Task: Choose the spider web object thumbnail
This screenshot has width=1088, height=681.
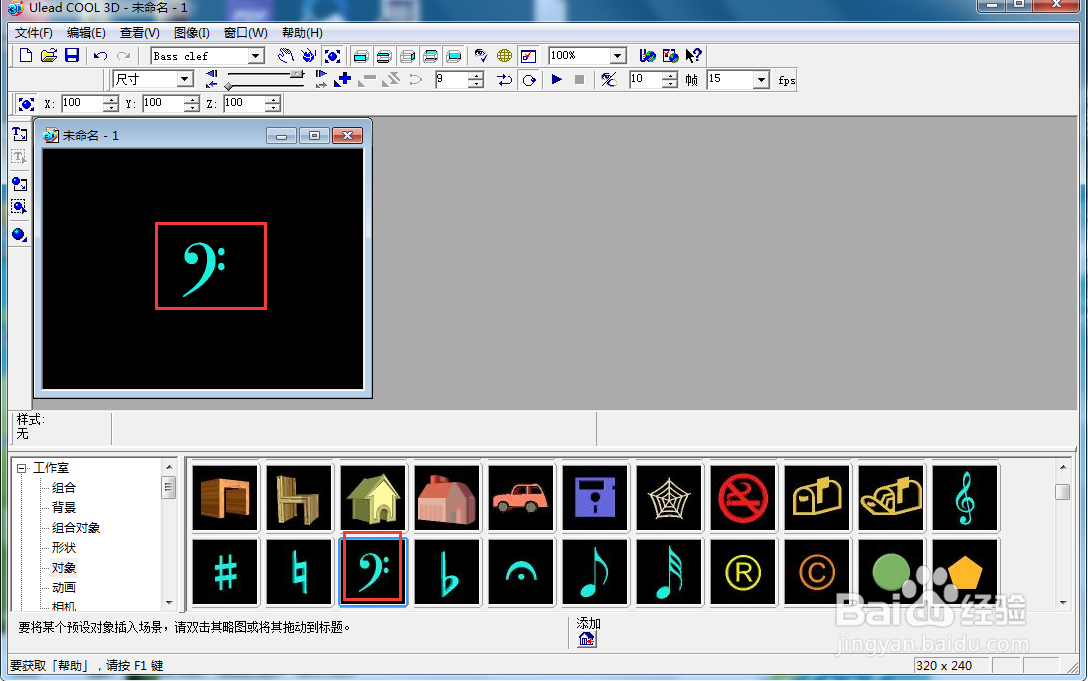Action: (x=669, y=498)
